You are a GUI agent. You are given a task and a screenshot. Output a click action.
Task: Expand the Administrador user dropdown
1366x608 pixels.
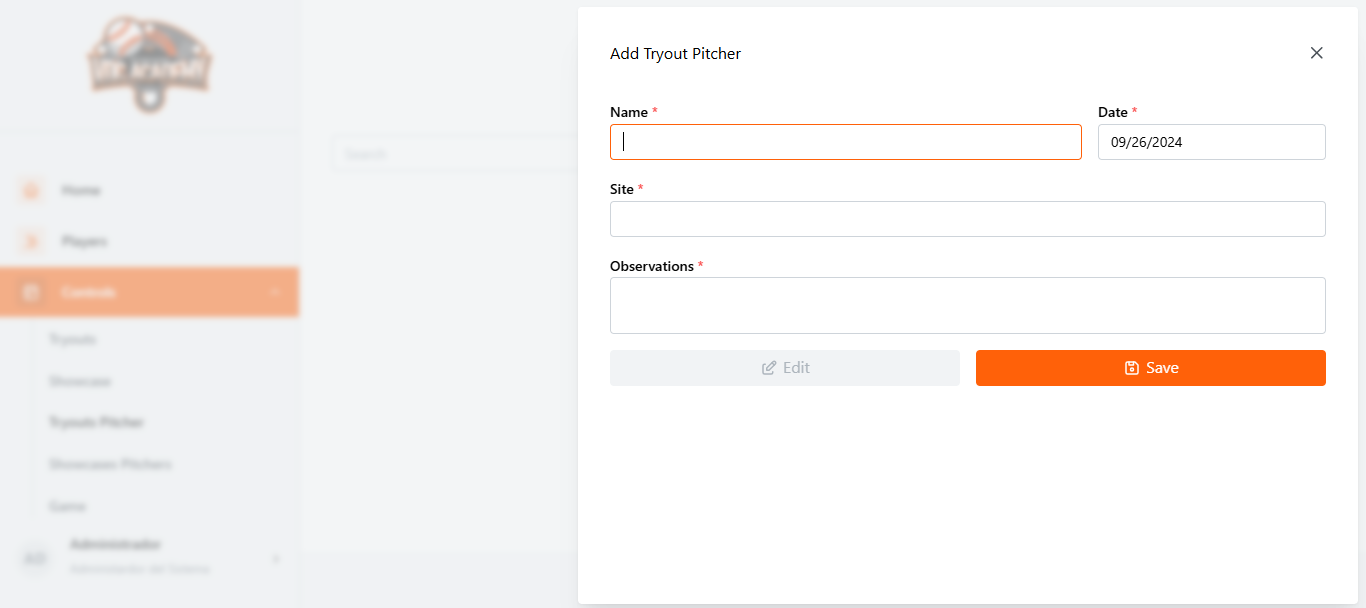(276, 558)
